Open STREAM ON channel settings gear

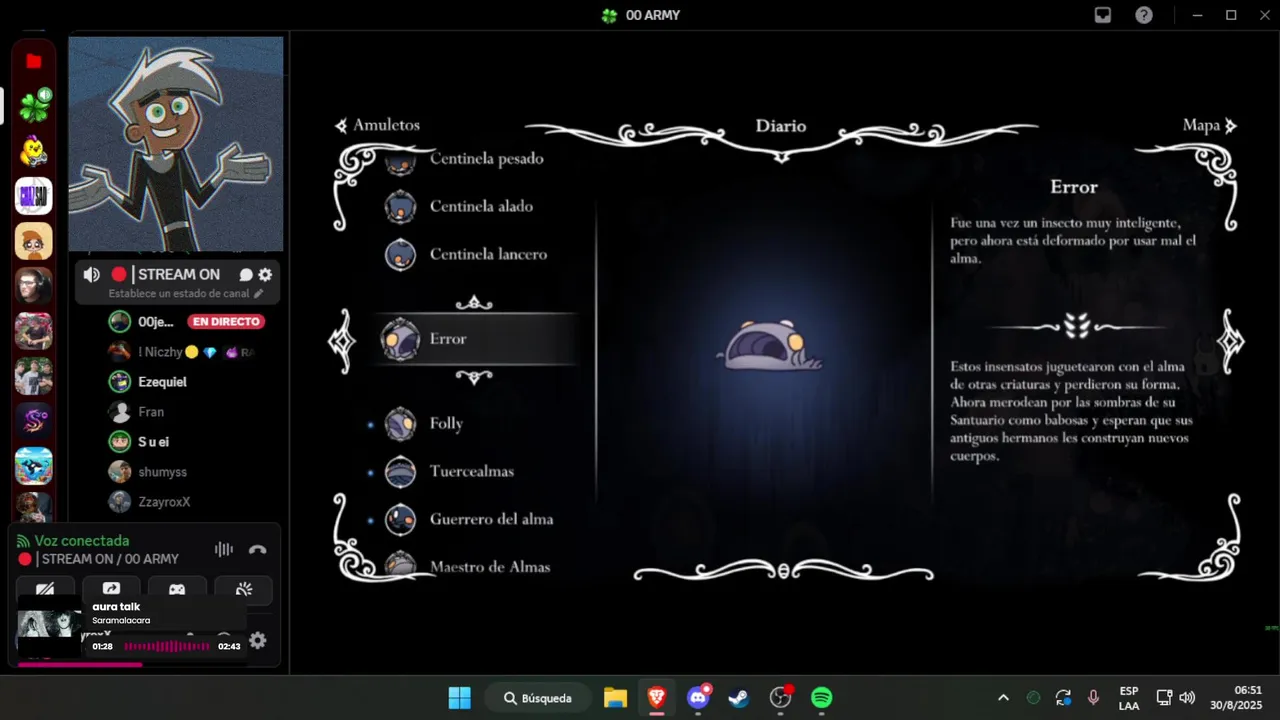click(265, 275)
